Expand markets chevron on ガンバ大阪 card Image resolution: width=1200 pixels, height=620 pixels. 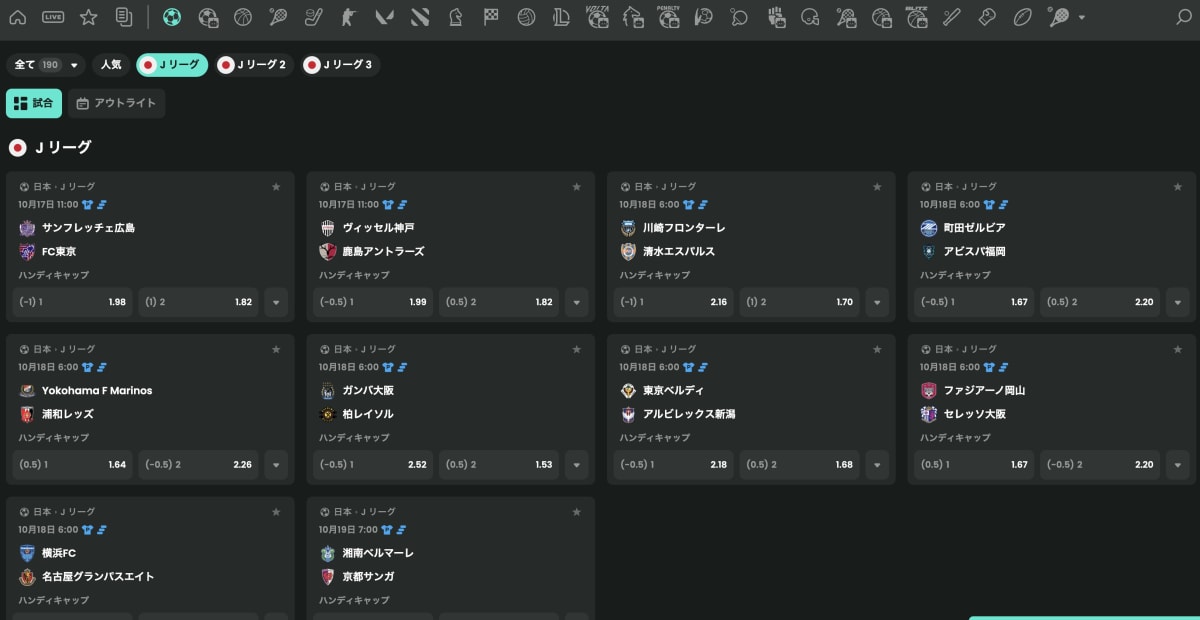click(x=576, y=464)
